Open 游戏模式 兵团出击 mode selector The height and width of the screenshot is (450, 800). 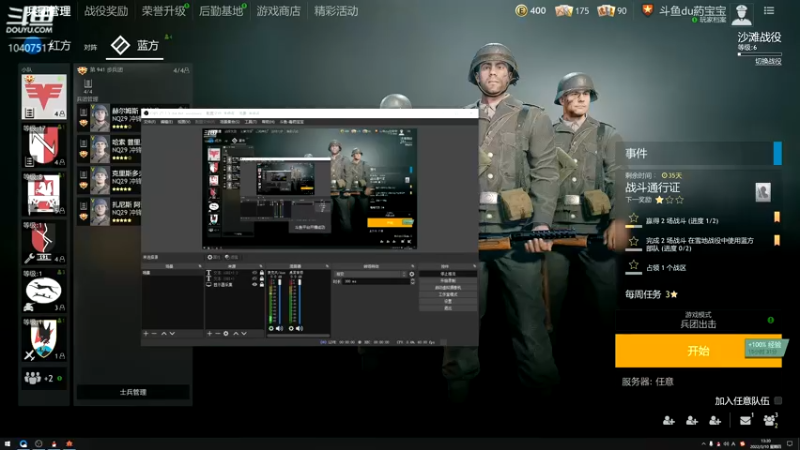point(698,320)
